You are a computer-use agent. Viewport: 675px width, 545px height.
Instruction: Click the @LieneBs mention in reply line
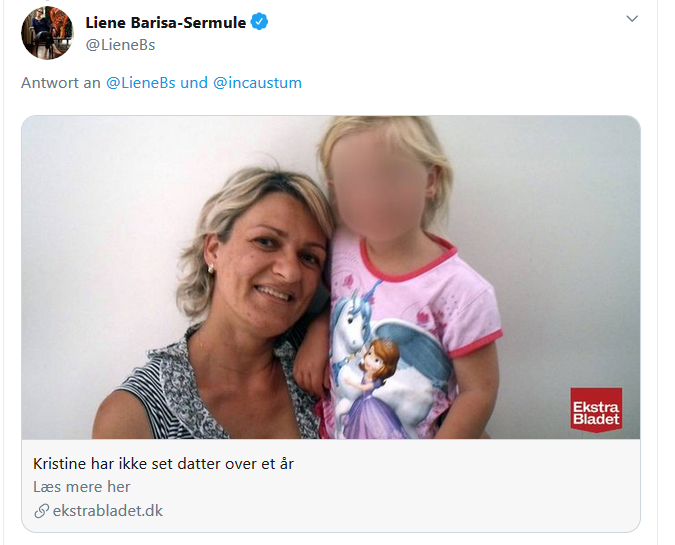[141, 83]
